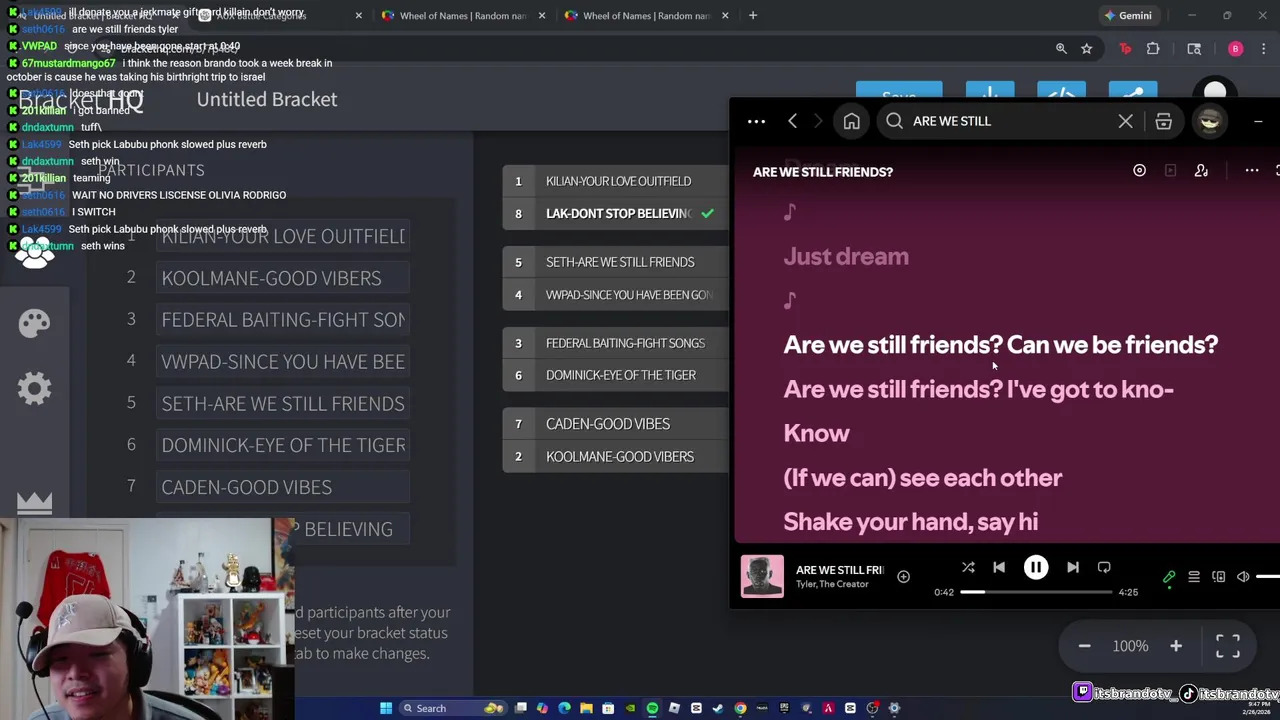The image size is (1280, 720).
Task: Toggle shuffle in Spotify player
Action: point(968,567)
